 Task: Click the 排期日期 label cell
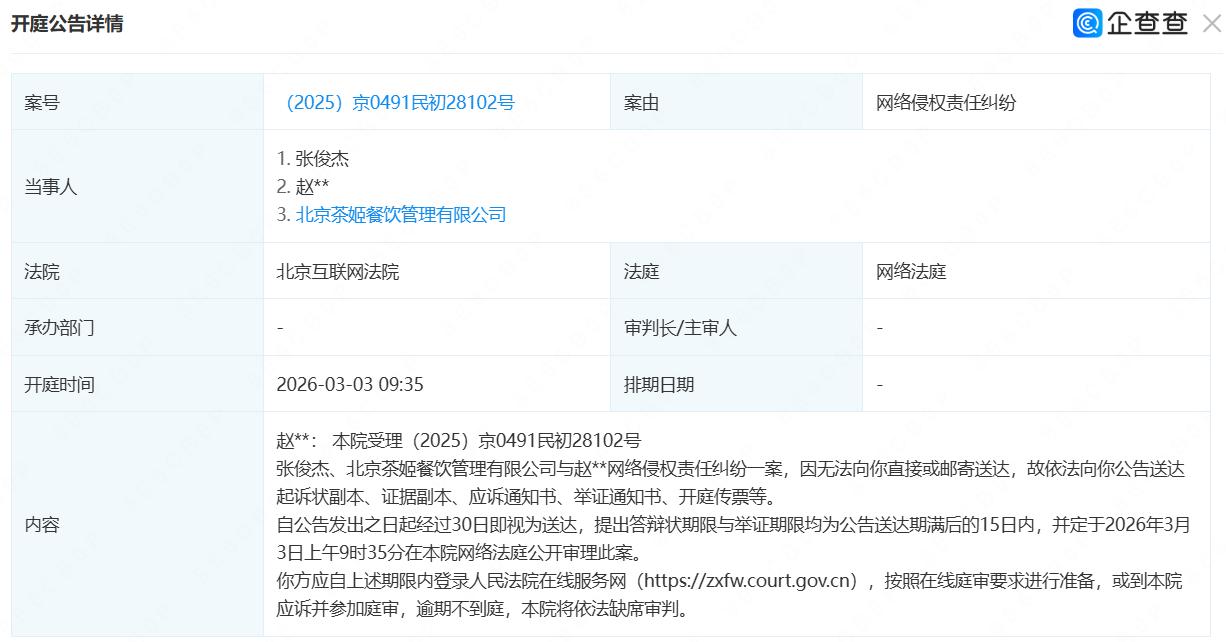click(x=659, y=384)
